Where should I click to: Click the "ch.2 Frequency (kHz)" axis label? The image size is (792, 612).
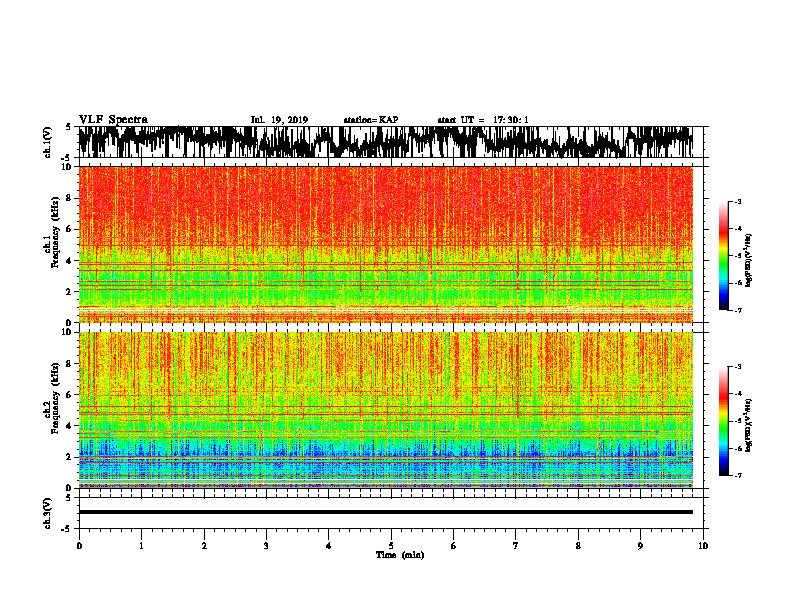pyautogui.click(x=52, y=398)
